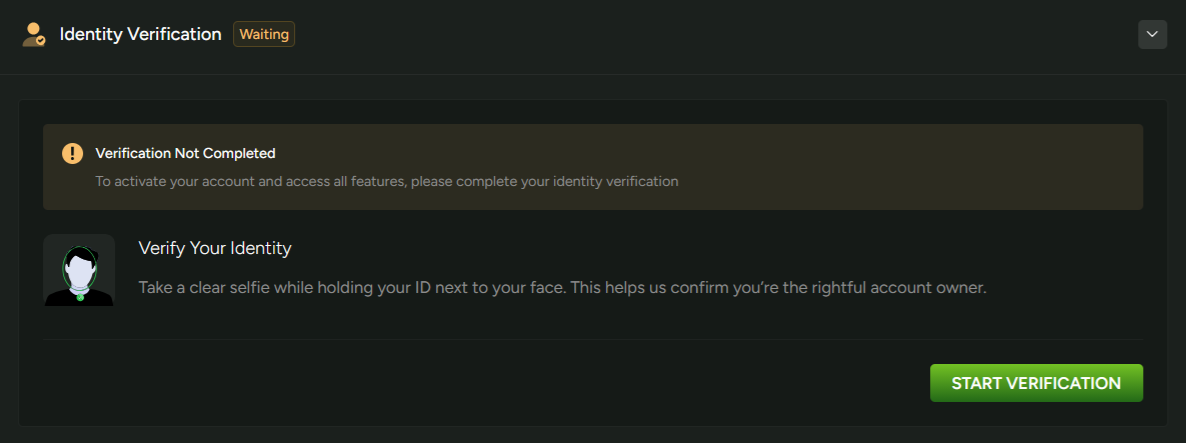Click the checkmark badge on user icon
Viewport: 1186px width, 443px height.
pos(40,42)
